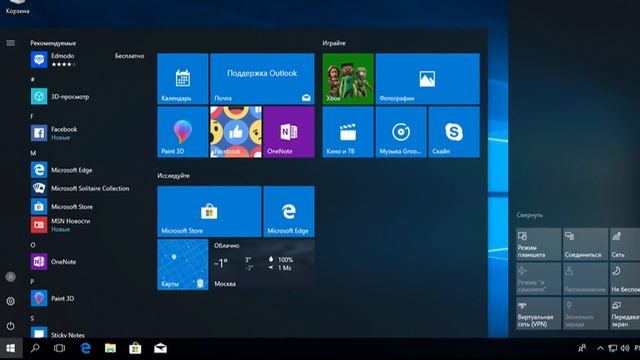This screenshot has height=360, width=640.
Task: Click Виртуальная сеть (VPN) quick action
Action: tap(539, 313)
